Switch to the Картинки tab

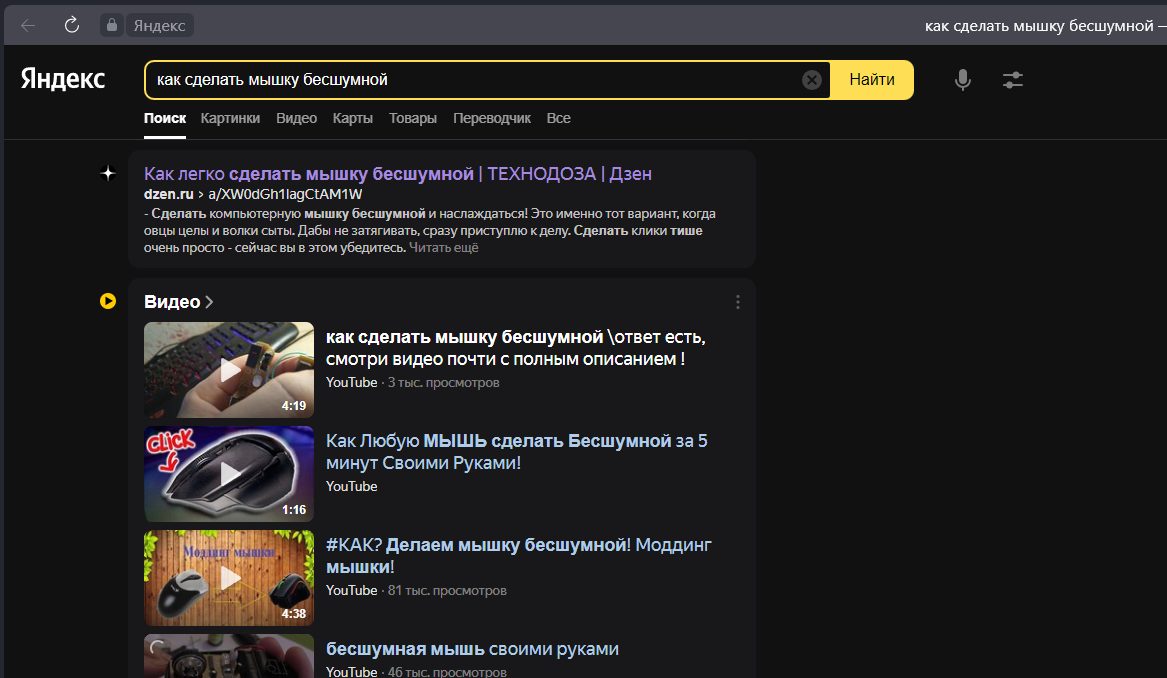[x=230, y=118]
